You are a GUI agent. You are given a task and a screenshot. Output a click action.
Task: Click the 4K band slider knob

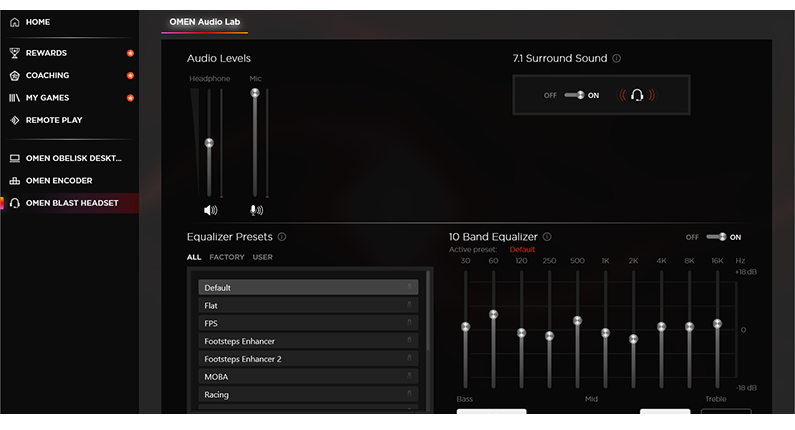pyautogui.click(x=661, y=327)
